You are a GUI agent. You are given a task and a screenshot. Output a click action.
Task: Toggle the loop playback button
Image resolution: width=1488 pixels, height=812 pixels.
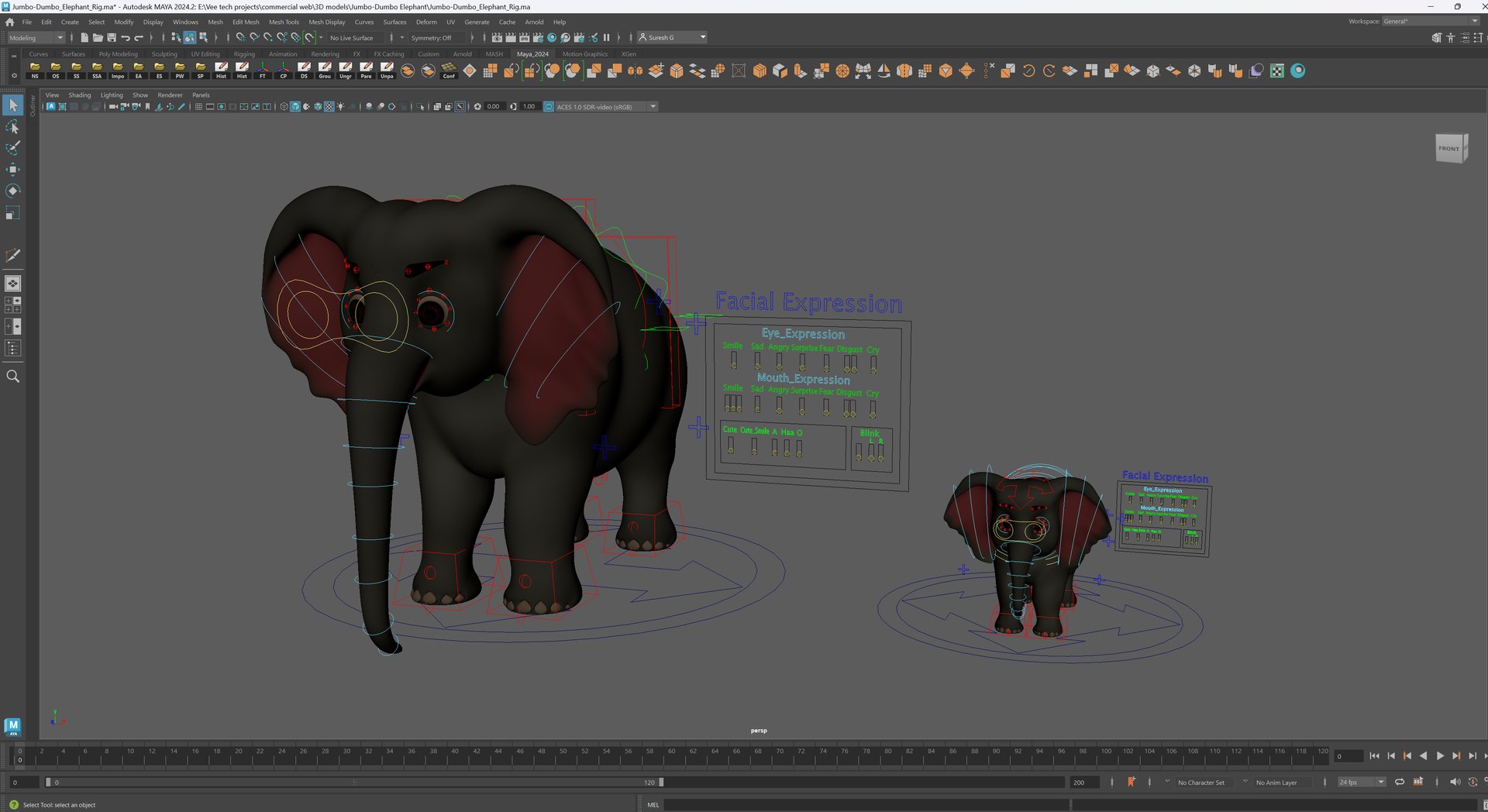(1400, 782)
